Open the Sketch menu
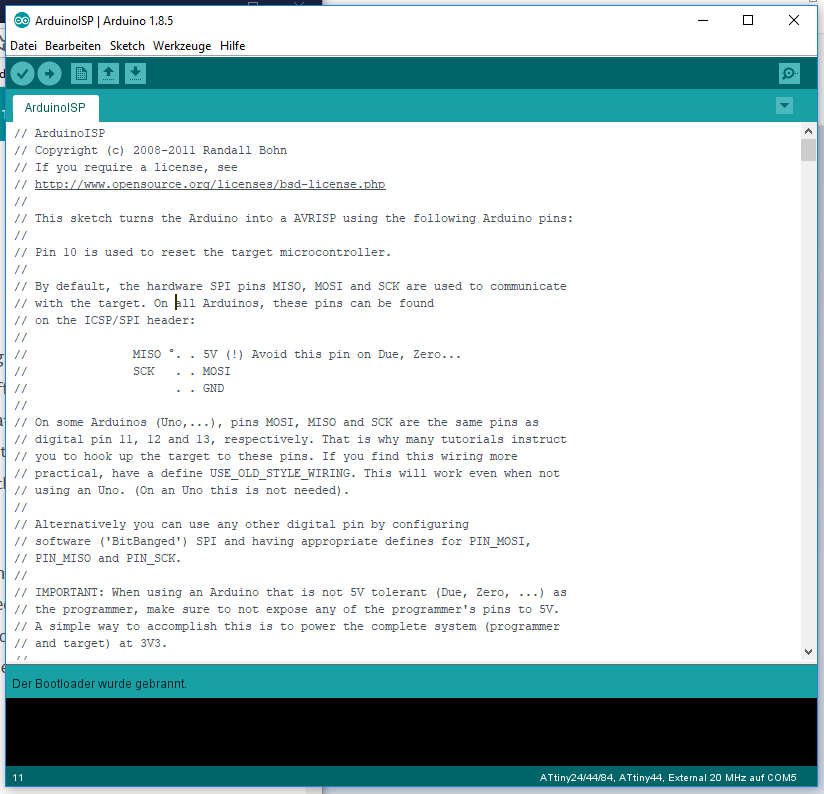Screen dimensions: 824x794 [127, 46]
